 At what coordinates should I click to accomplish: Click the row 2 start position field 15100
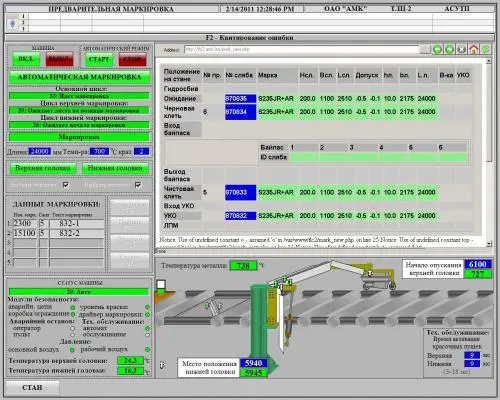pyautogui.click(x=25, y=233)
